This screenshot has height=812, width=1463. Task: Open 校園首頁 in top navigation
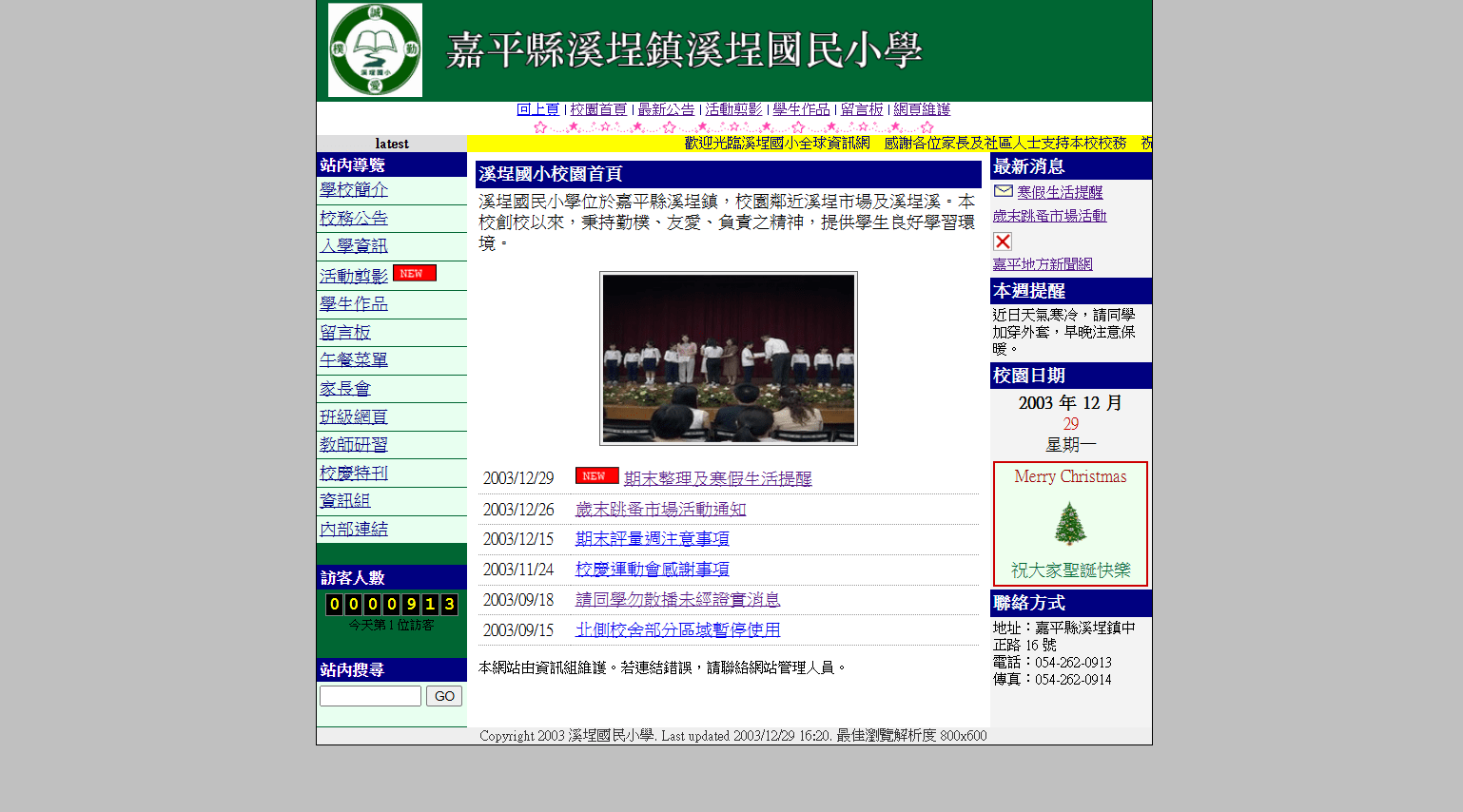598,109
